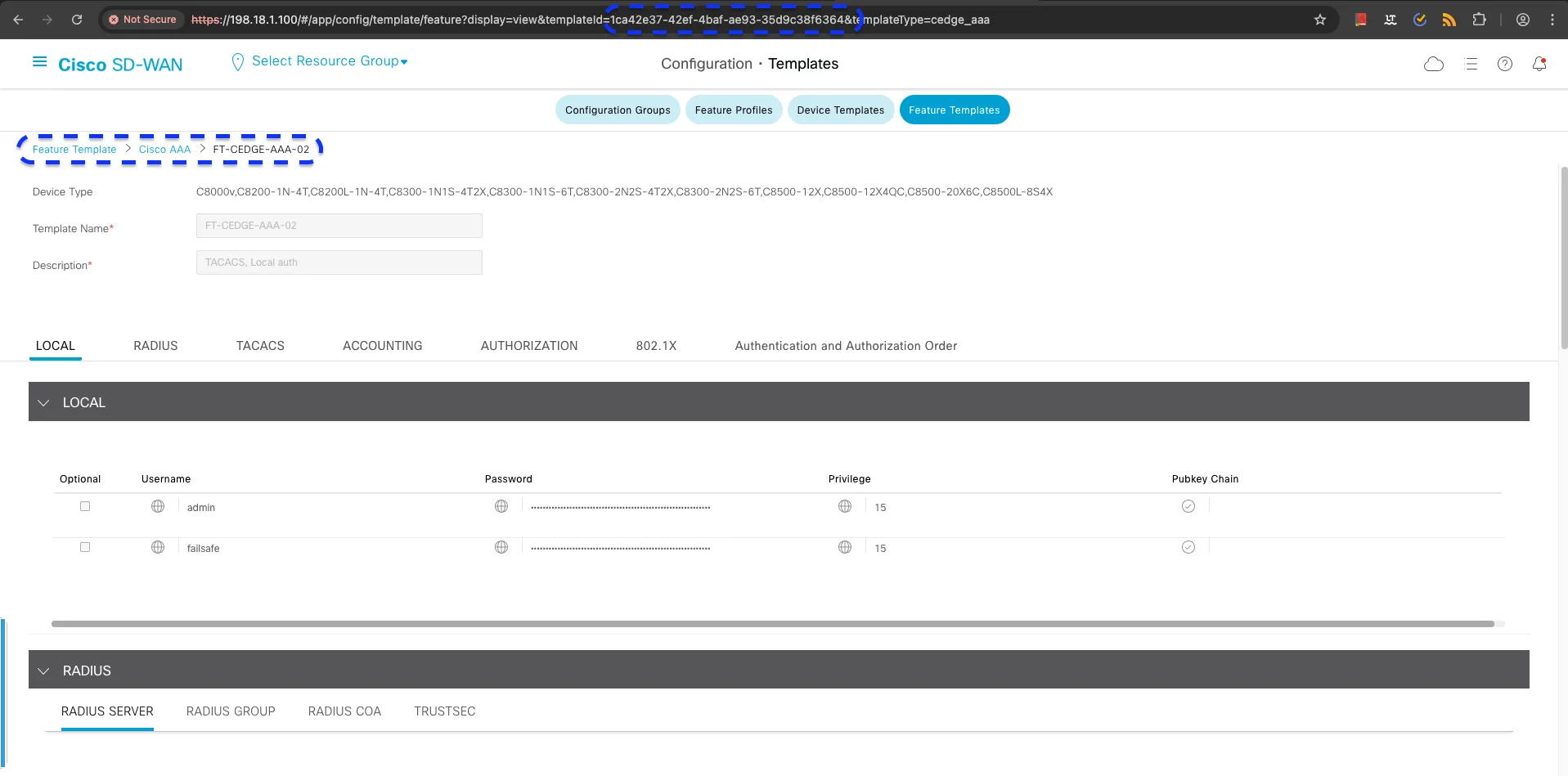Image resolution: width=1568 pixels, height=776 pixels.
Task: Click the Template Name input field
Action: coord(339,225)
